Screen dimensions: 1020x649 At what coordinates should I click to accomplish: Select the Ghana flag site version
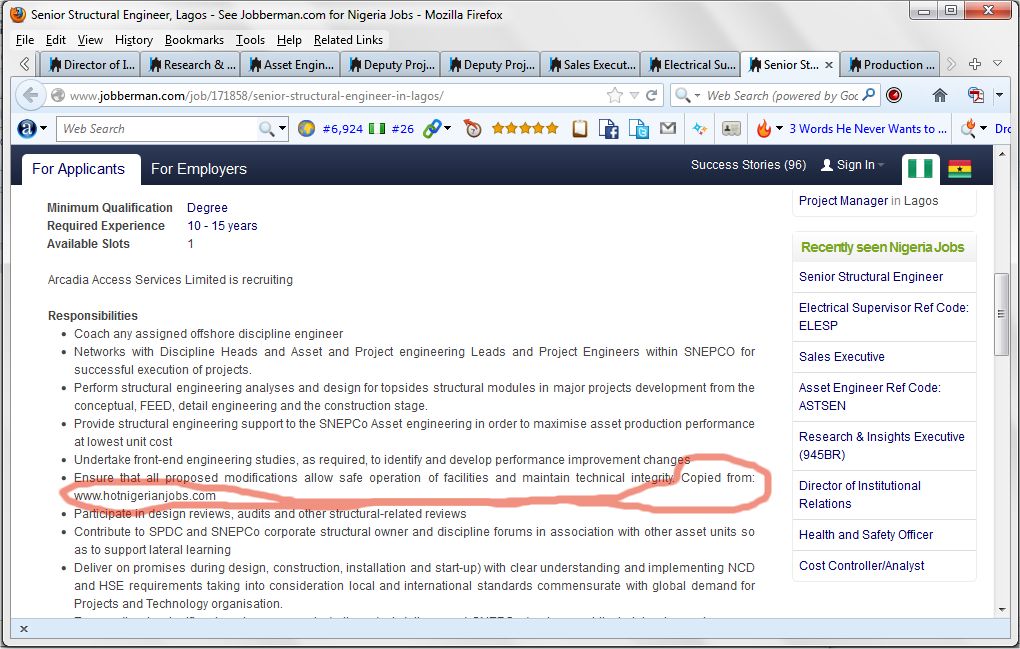960,169
